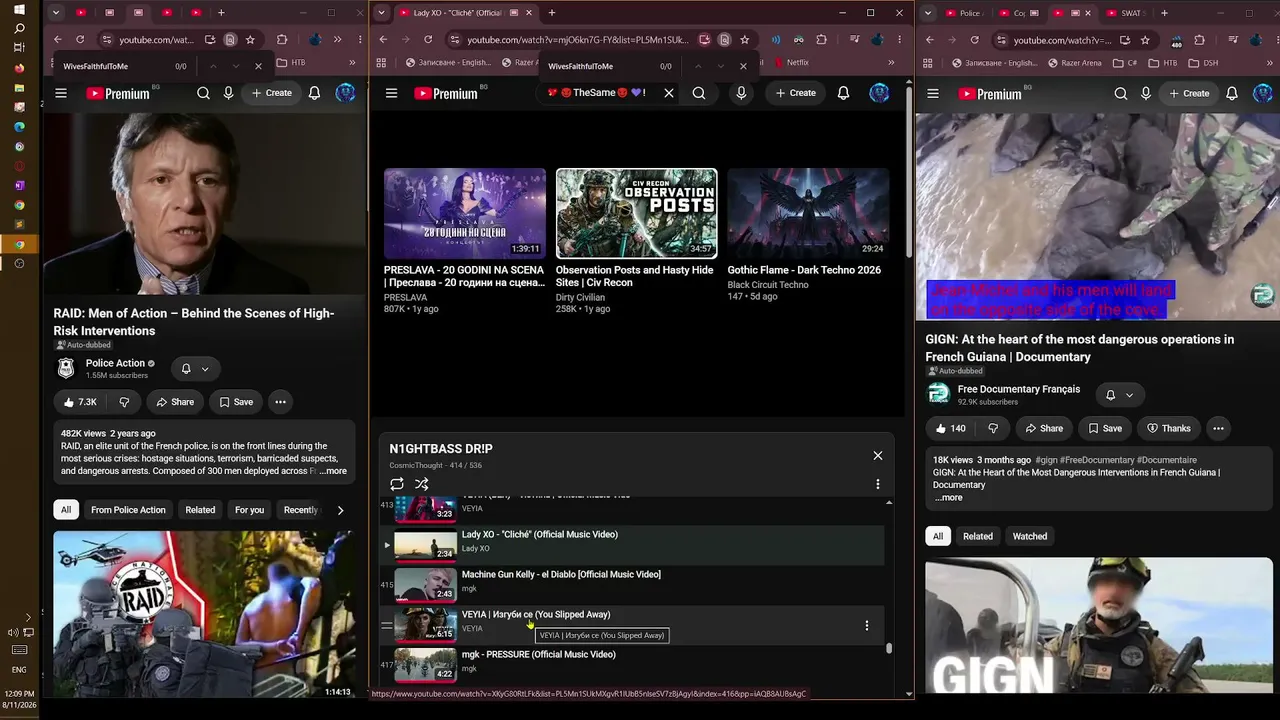Click Create button in right YouTube window
1280x720 pixels.
[1189, 94]
